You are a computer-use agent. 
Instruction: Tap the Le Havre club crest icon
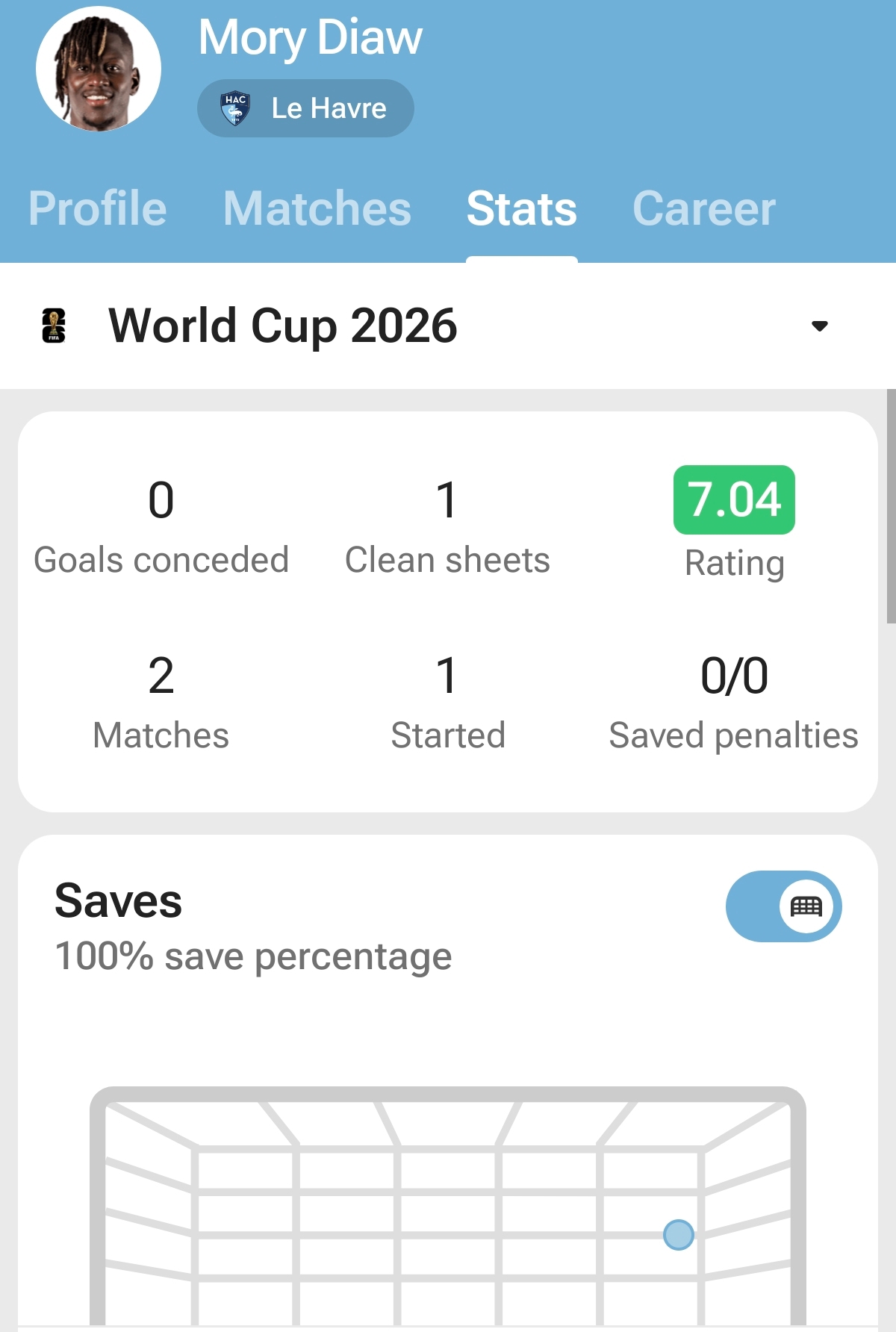pyautogui.click(x=235, y=108)
